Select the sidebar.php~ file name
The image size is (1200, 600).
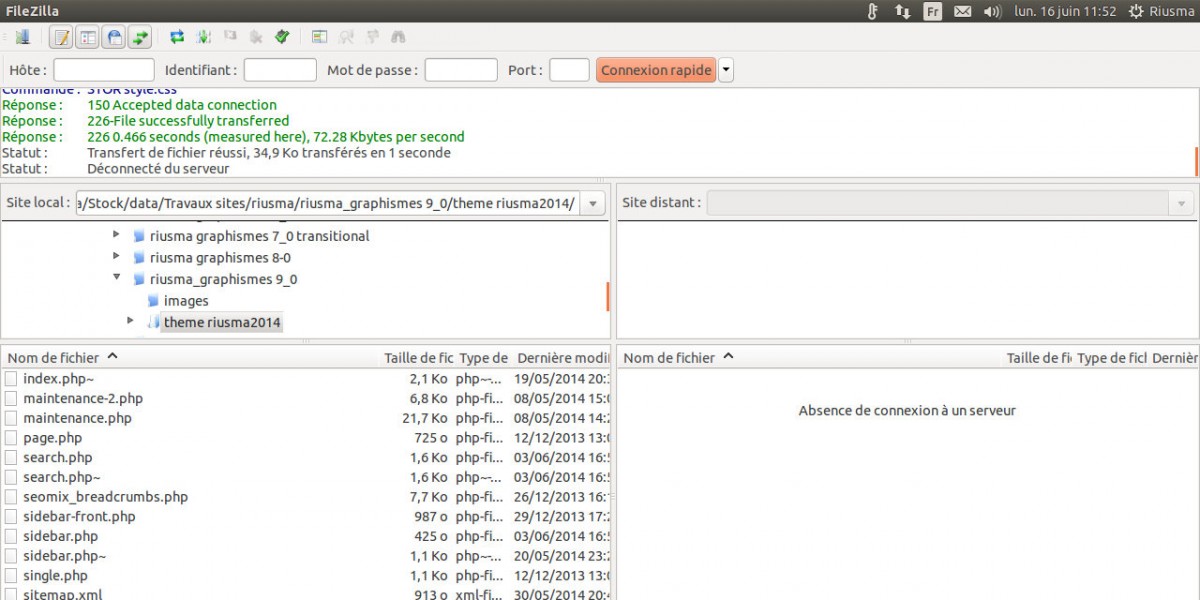(64, 556)
